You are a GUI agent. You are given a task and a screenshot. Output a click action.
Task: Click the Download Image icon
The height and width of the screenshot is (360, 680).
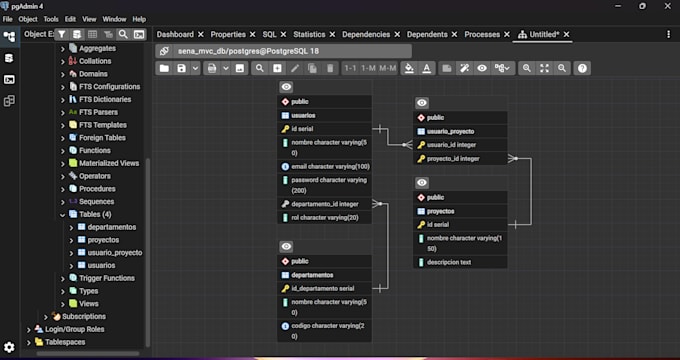point(239,68)
